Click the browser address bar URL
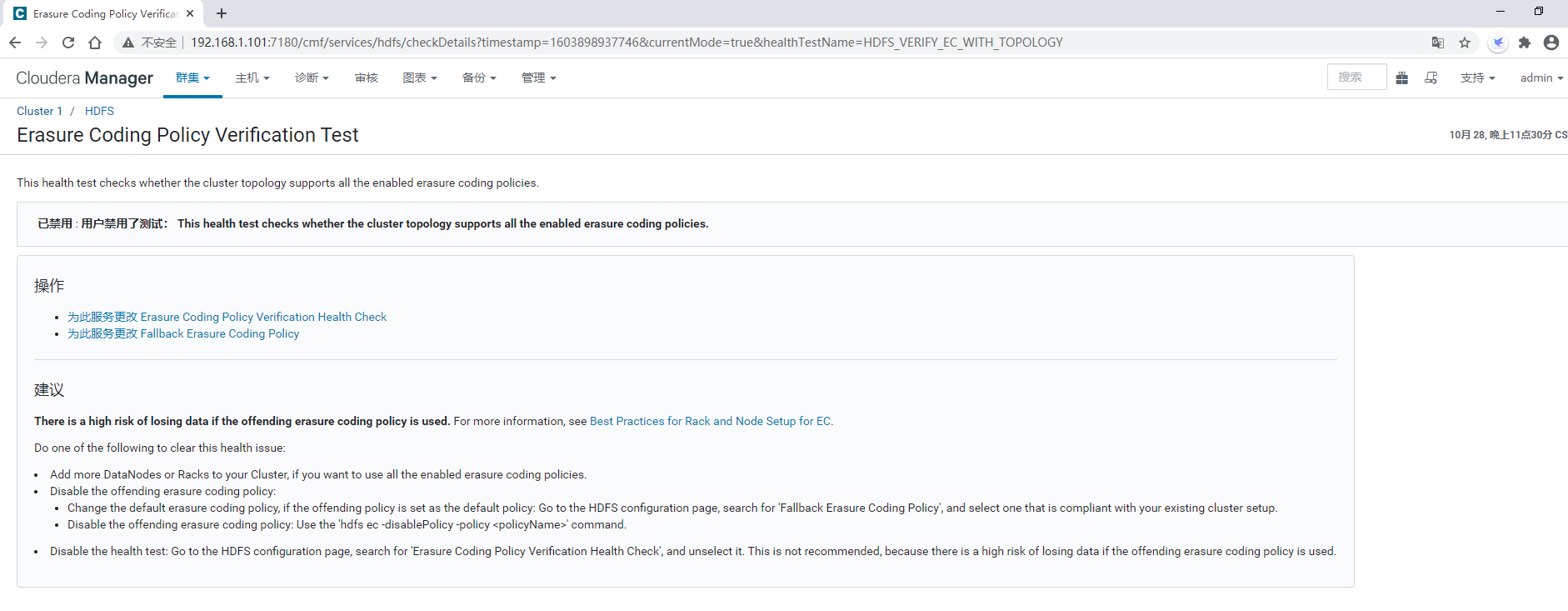Viewport: 1568px width, 611px height. [x=627, y=43]
